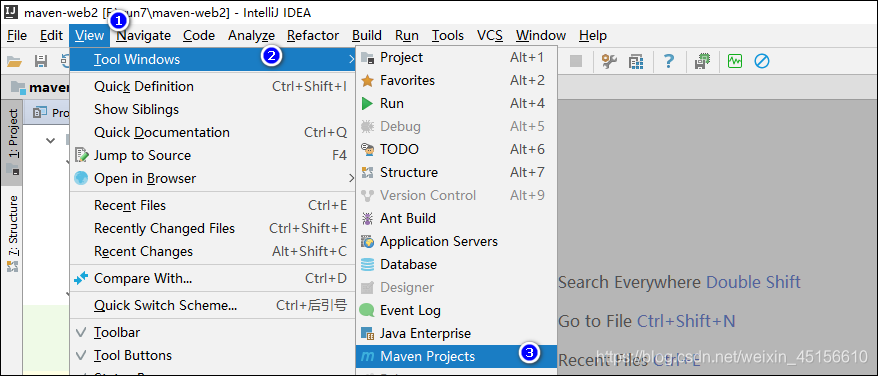The width and height of the screenshot is (878, 376).
Task: Collapse the project tree chevron
Action: pos(51,140)
